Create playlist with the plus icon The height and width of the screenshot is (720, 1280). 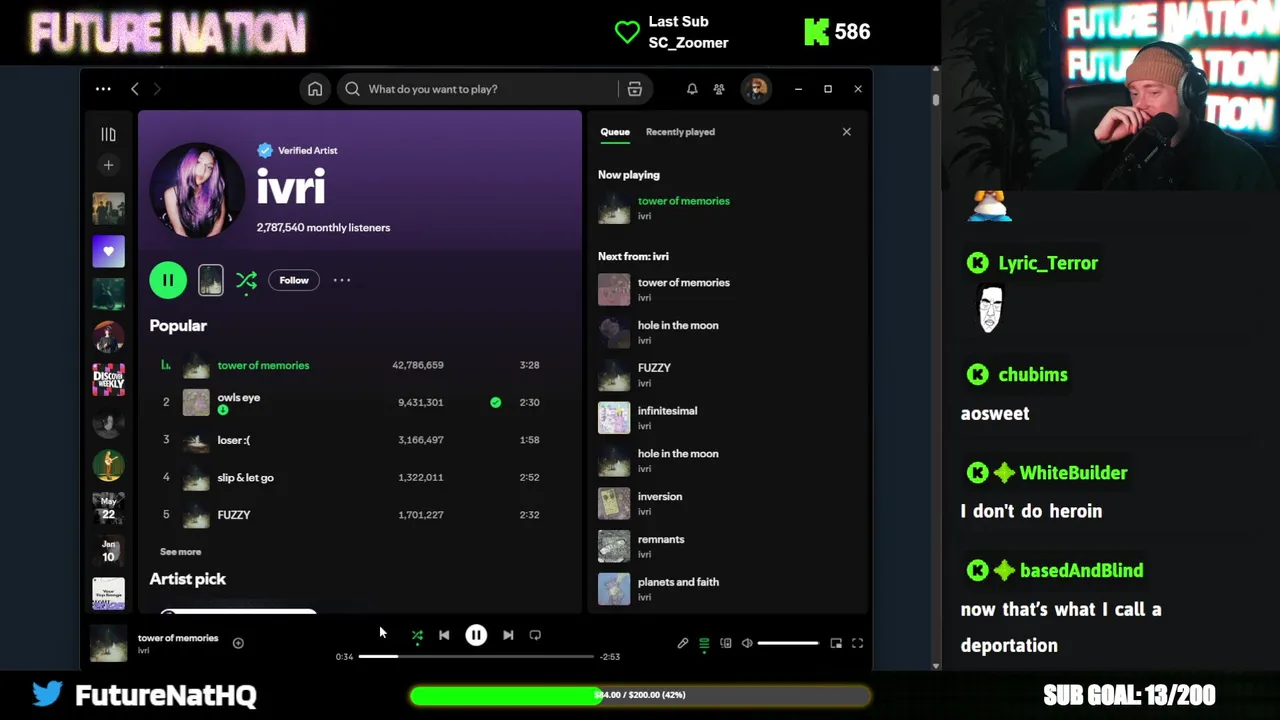click(x=108, y=165)
